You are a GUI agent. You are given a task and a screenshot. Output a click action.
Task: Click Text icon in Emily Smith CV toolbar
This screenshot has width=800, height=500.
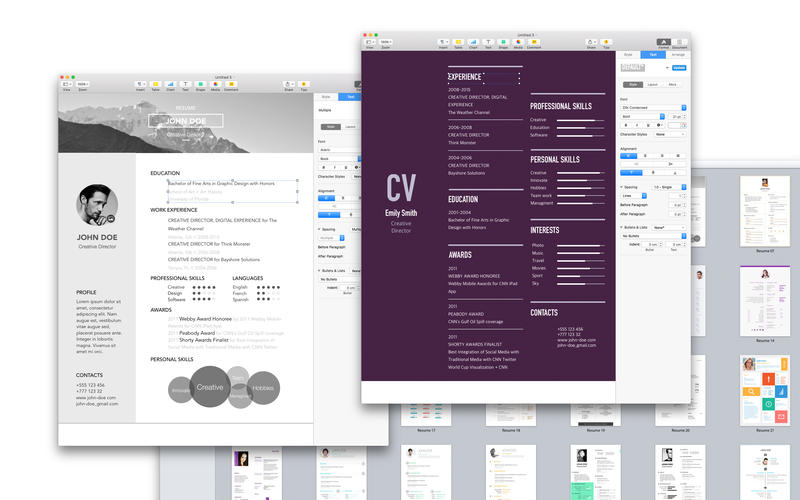(488, 42)
